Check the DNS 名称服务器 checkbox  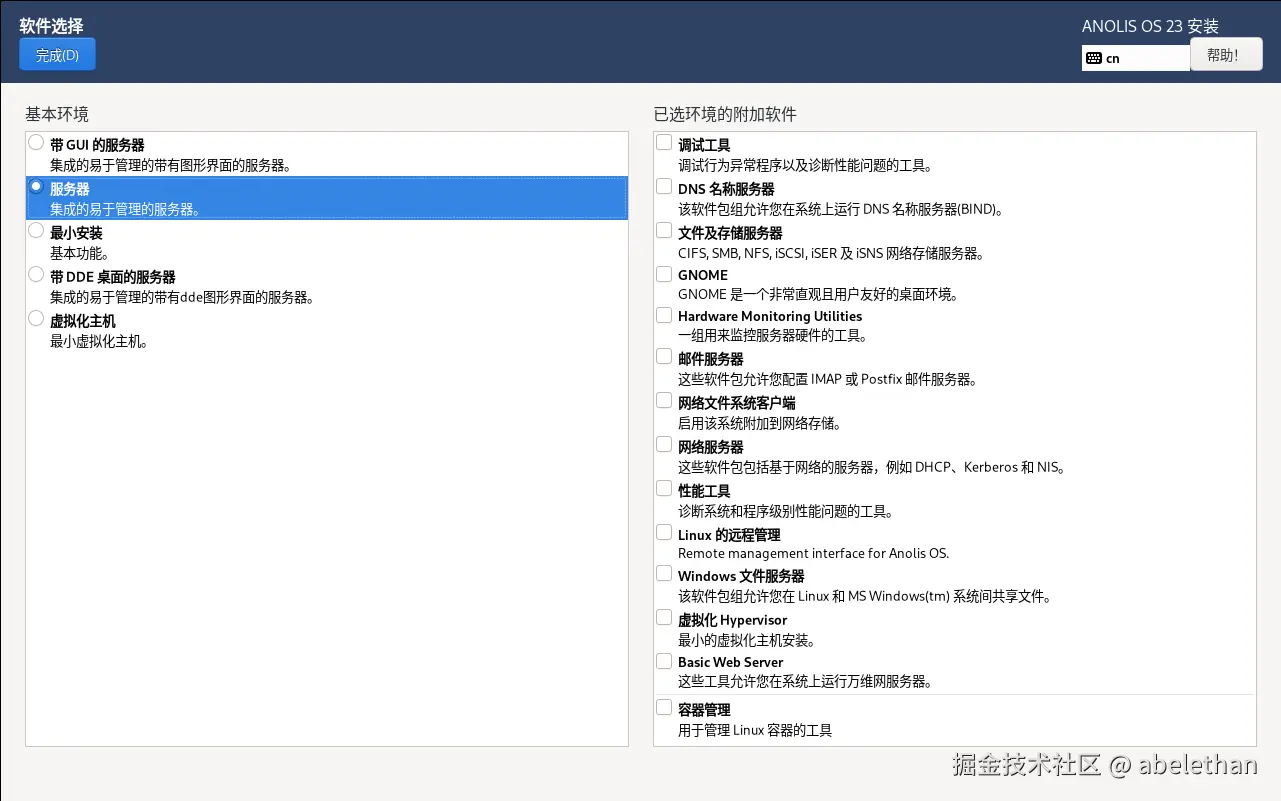point(664,186)
